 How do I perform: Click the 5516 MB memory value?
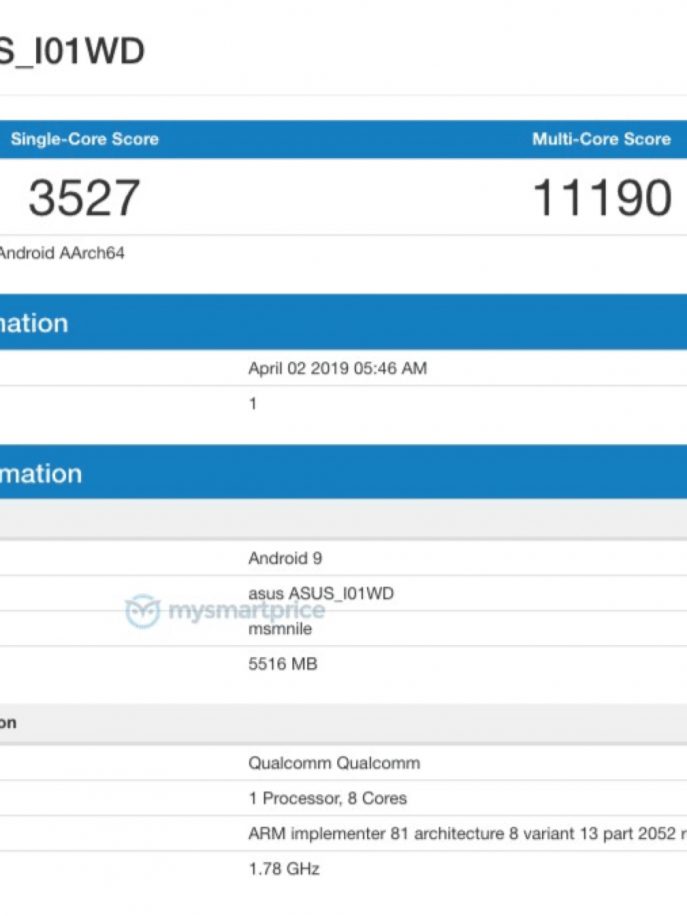tap(282, 664)
